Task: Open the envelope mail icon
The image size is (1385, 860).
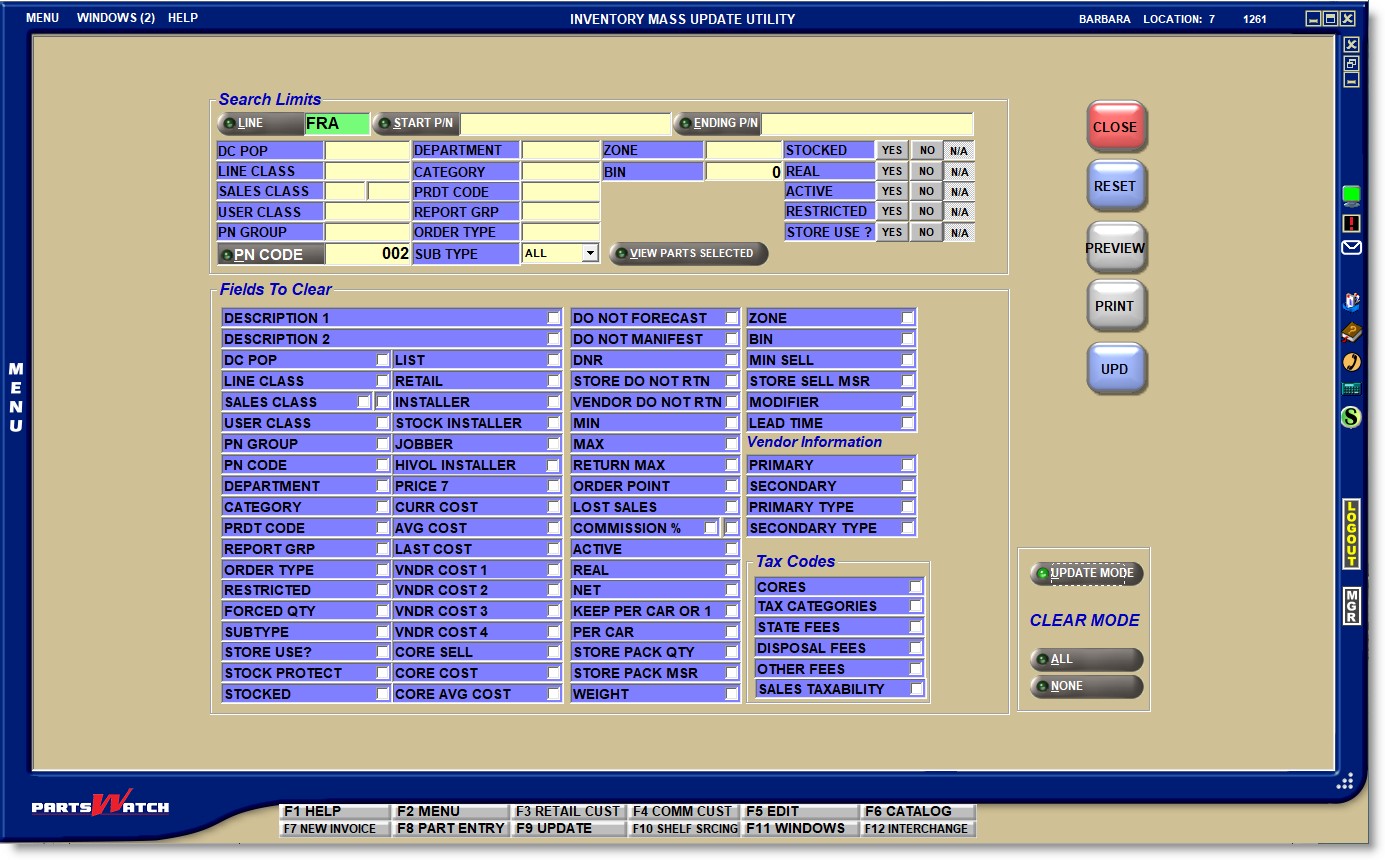Action: [1351, 248]
